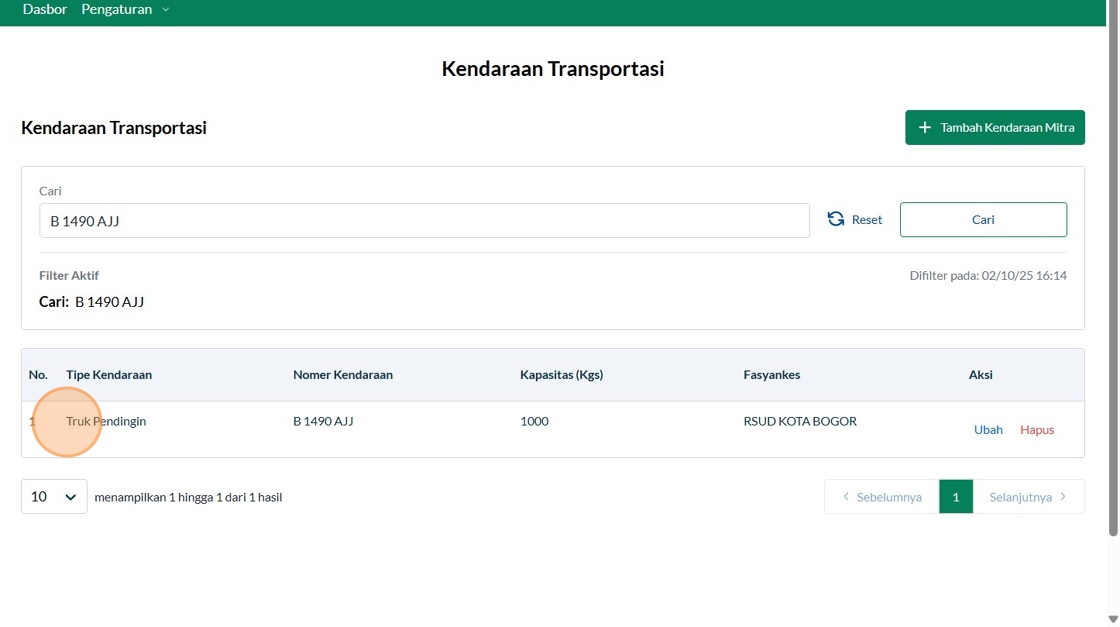Click the Nomer Kendaraan column header

tap(343, 374)
